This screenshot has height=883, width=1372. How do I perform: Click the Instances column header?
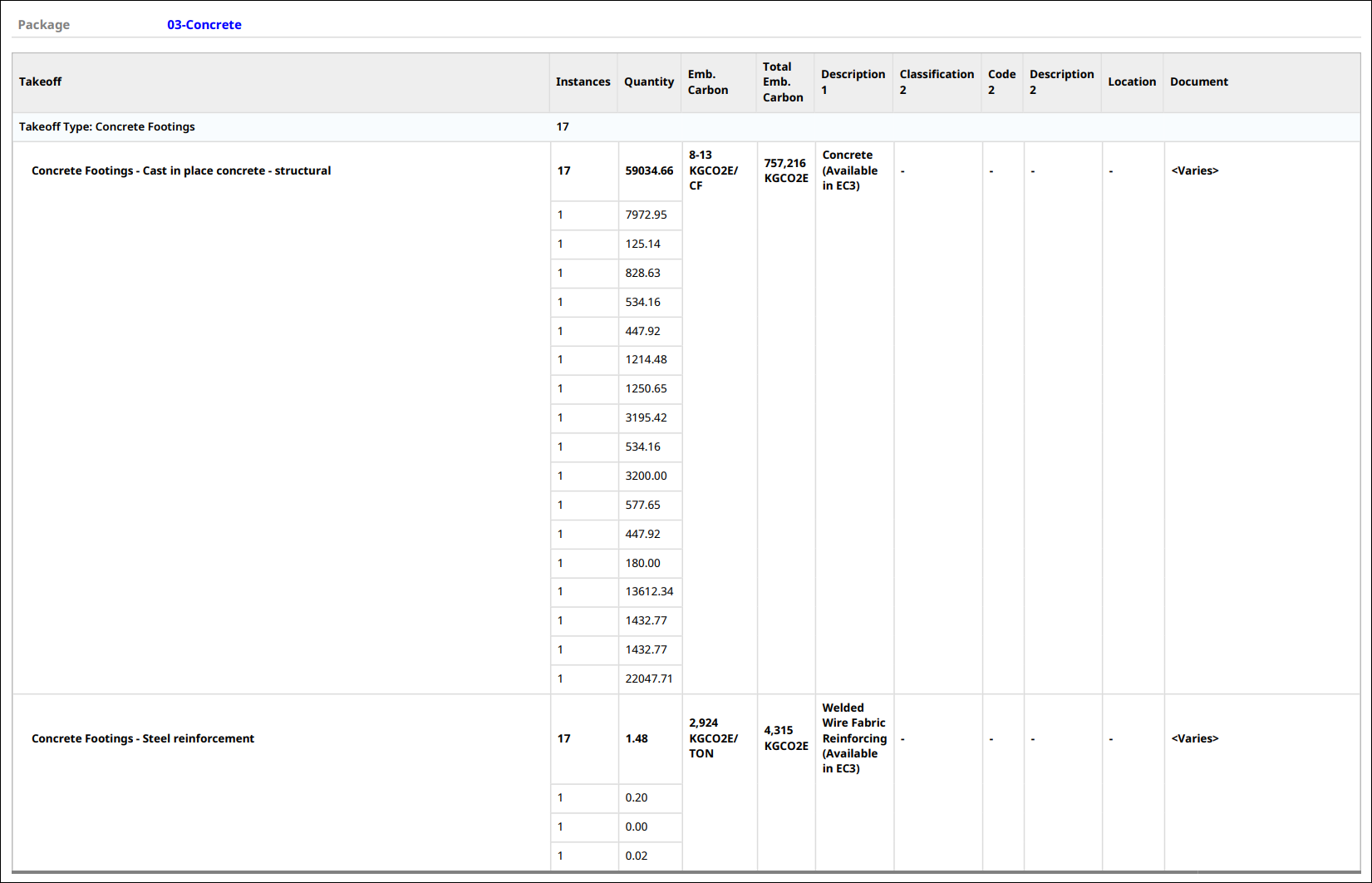[x=583, y=81]
